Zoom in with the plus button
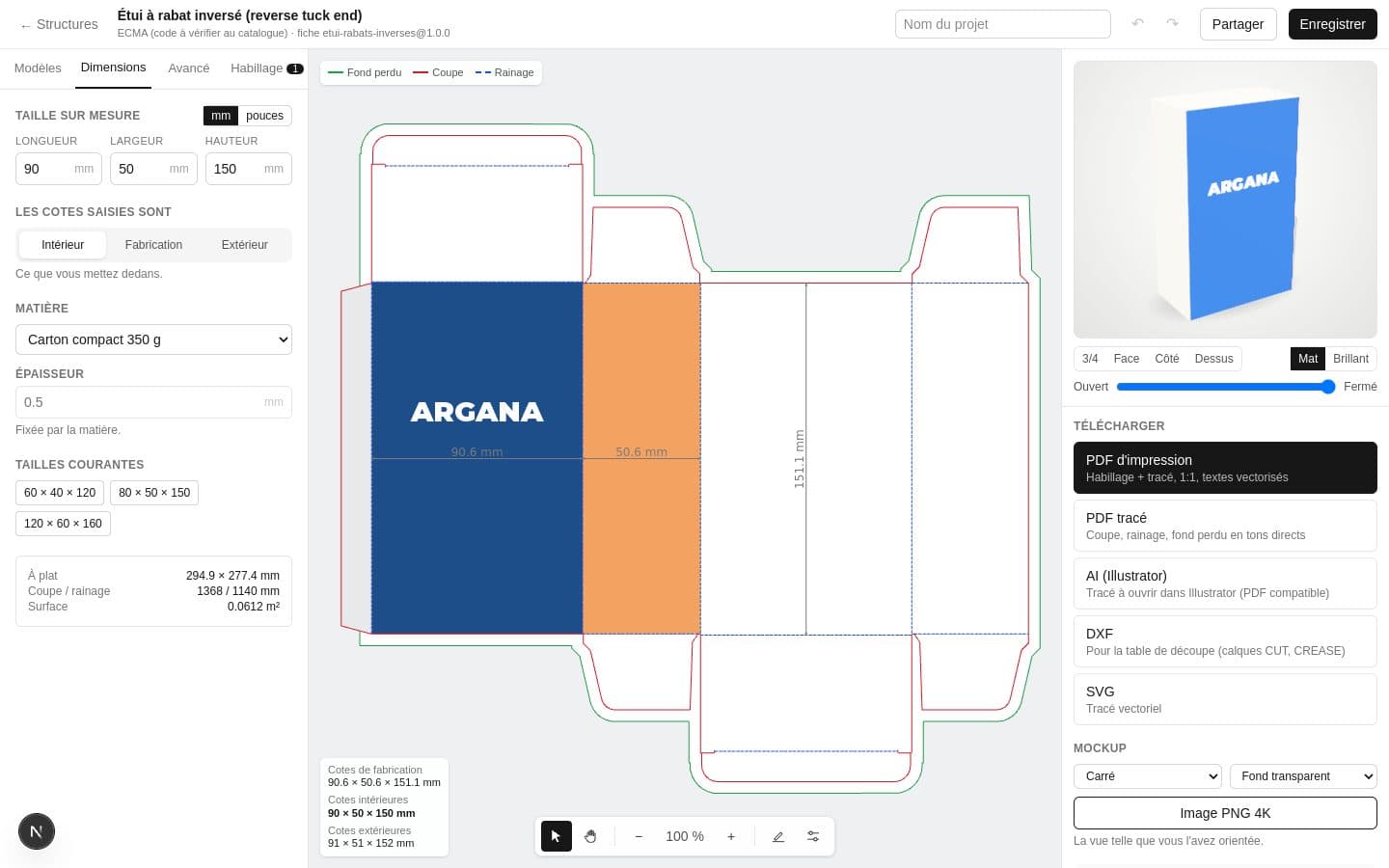1389x868 pixels. click(731, 836)
